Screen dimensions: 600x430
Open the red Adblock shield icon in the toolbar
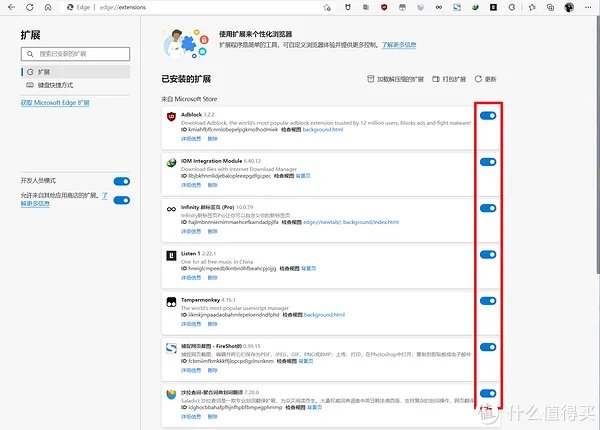[384, 7]
